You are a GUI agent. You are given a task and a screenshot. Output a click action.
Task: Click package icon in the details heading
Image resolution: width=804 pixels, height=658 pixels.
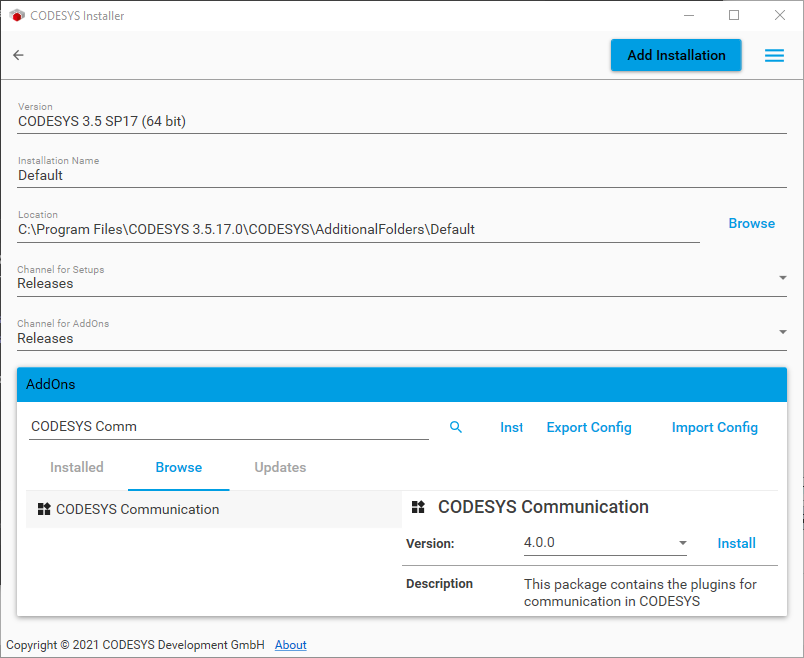pyautogui.click(x=418, y=508)
